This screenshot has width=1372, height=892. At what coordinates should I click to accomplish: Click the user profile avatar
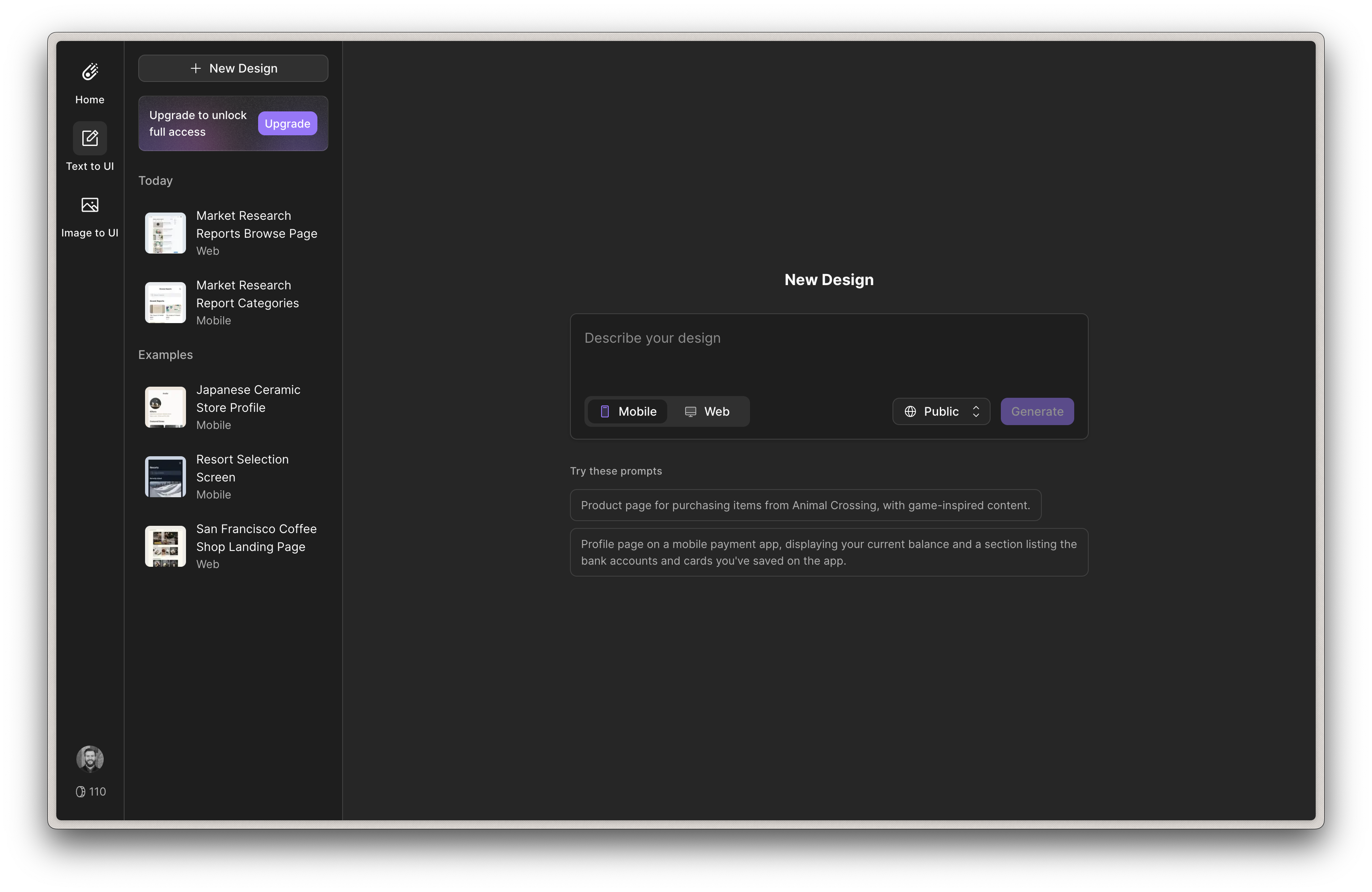click(x=90, y=758)
